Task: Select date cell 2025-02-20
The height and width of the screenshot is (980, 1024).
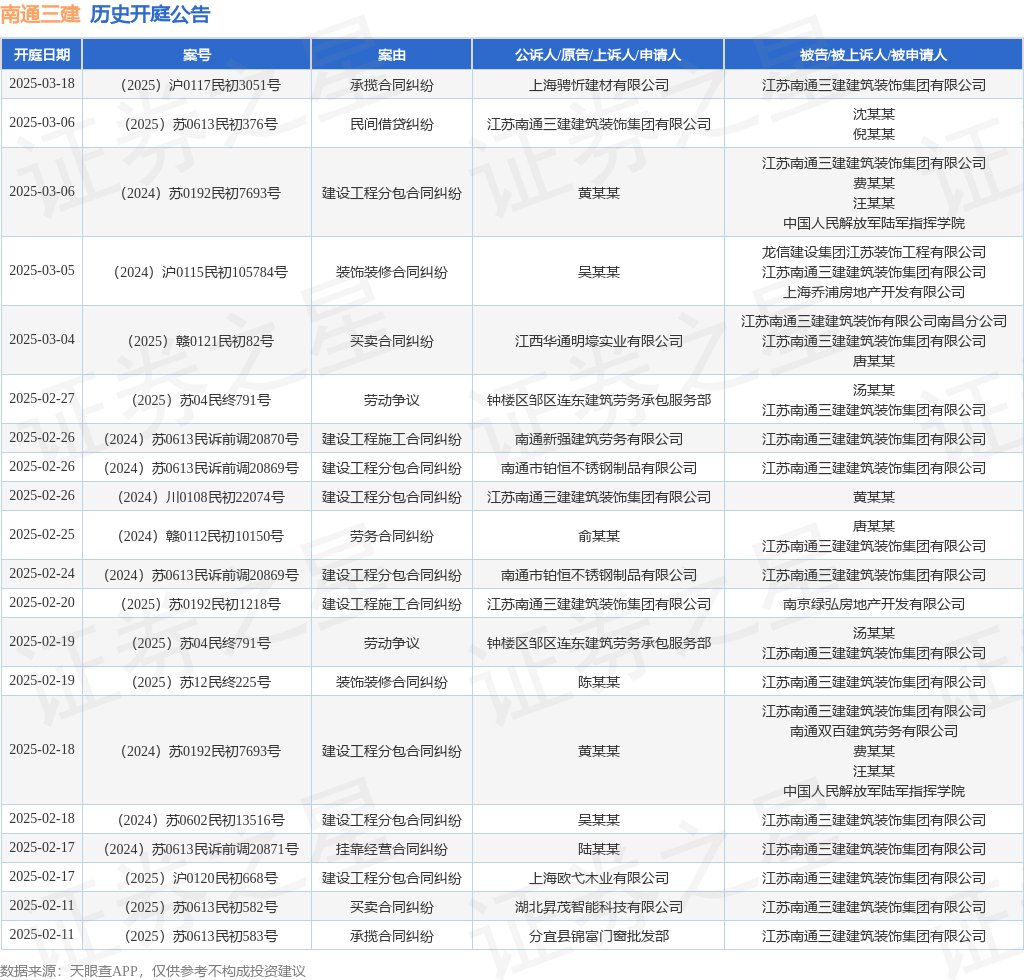Action: pyautogui.click(x=42, y=603)
